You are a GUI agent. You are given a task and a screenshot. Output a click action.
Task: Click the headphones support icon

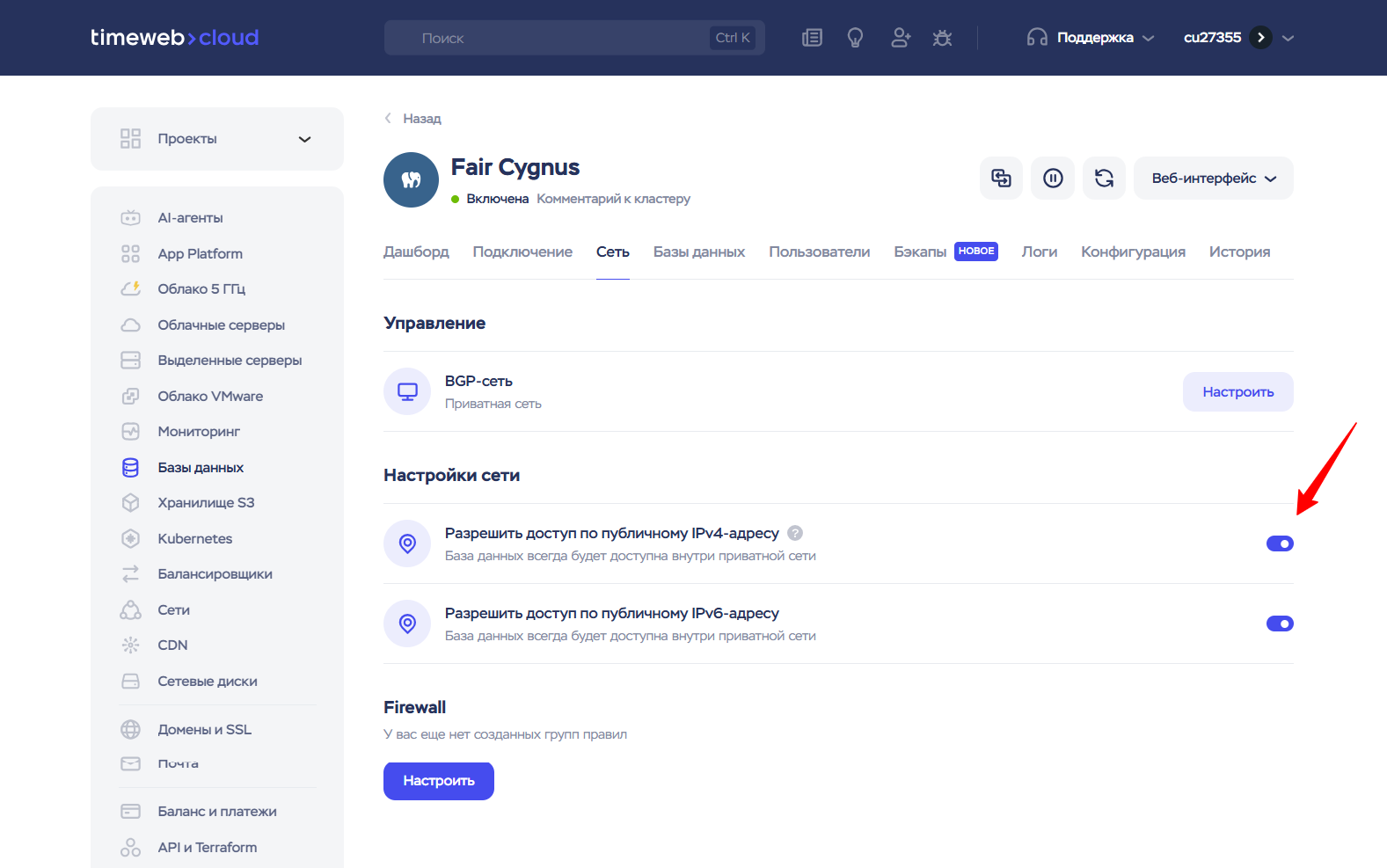click(x=1037, y=38)
